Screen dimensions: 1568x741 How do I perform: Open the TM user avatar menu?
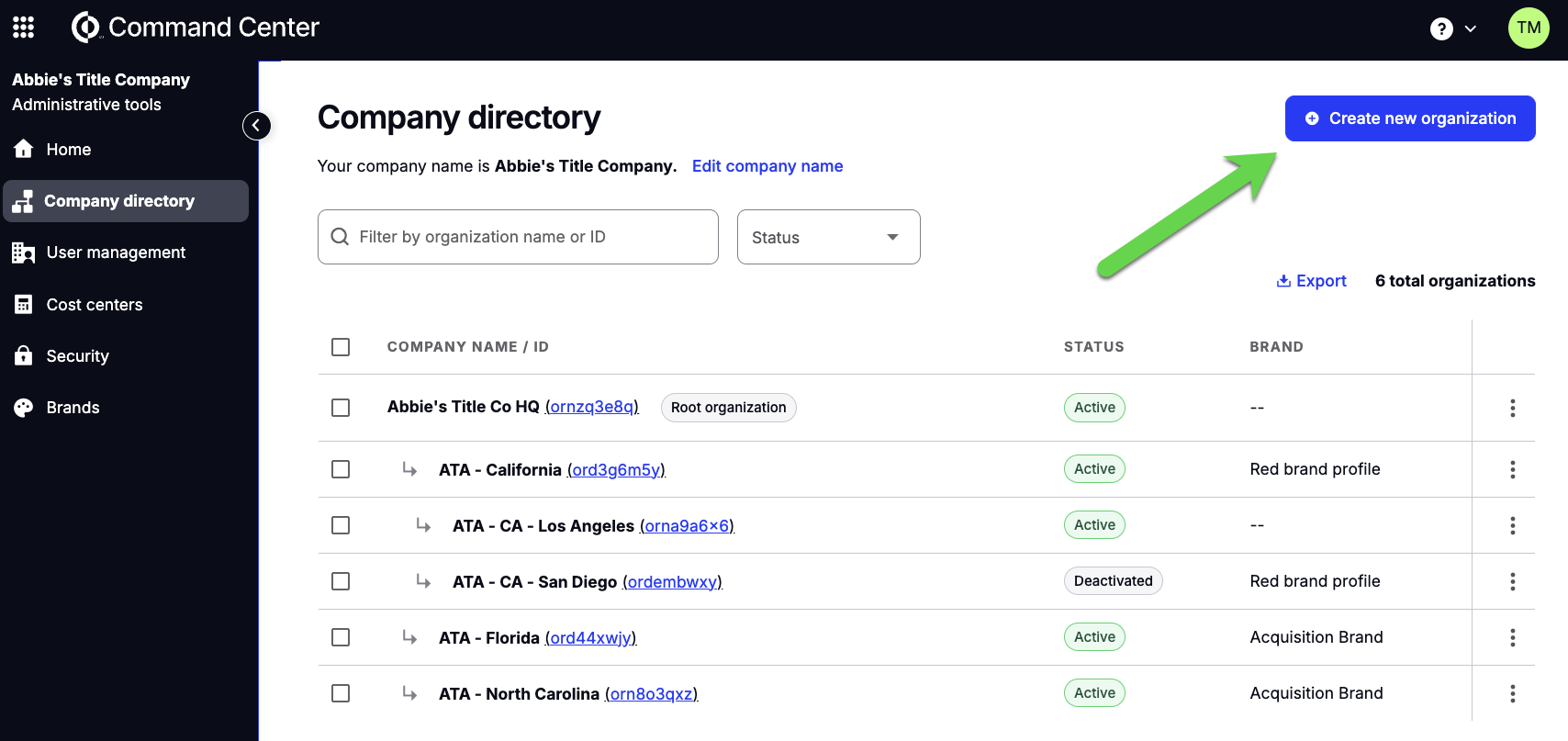1529,28
